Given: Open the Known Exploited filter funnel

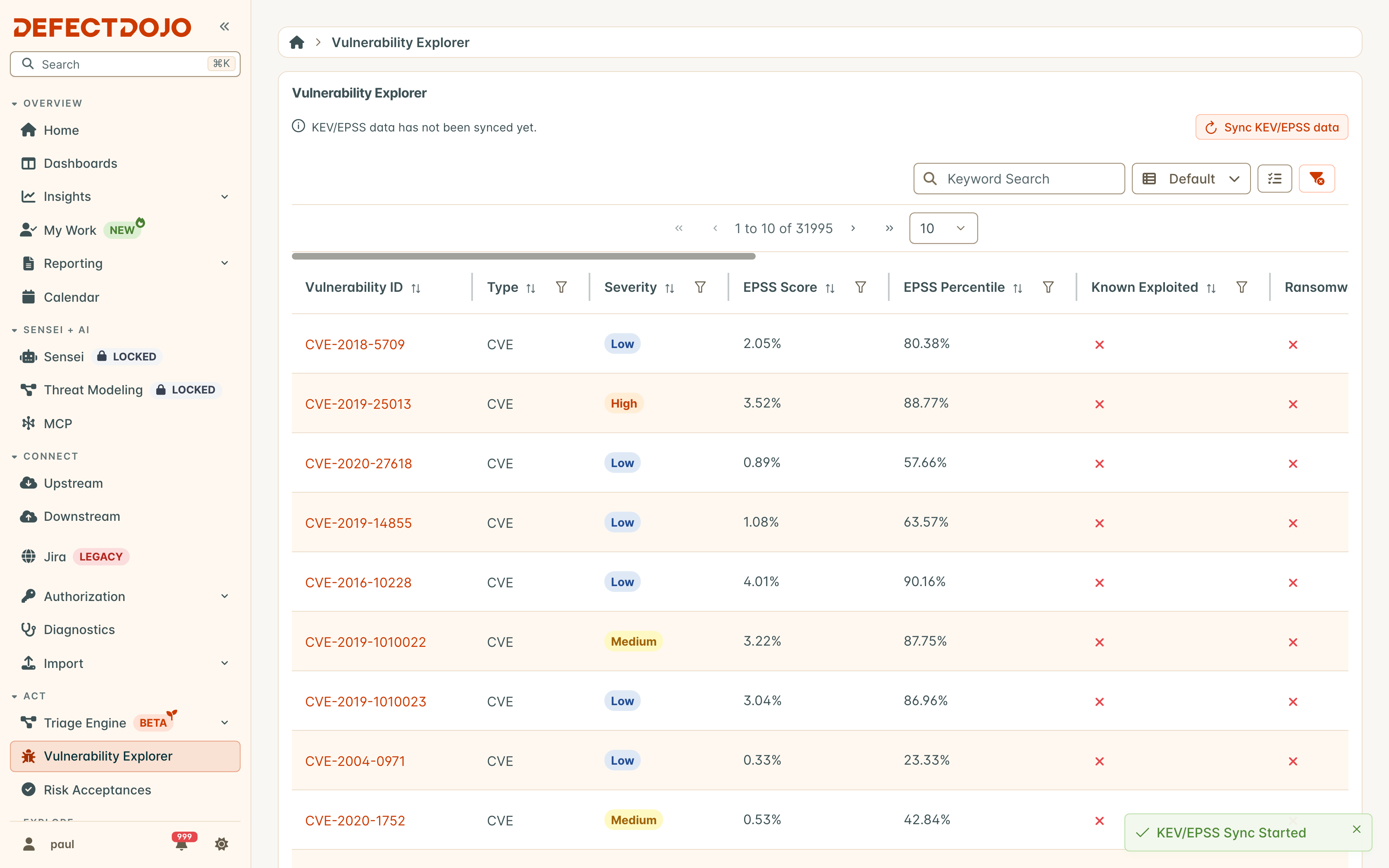Looking at the screenshot, I should [1241, 287].
